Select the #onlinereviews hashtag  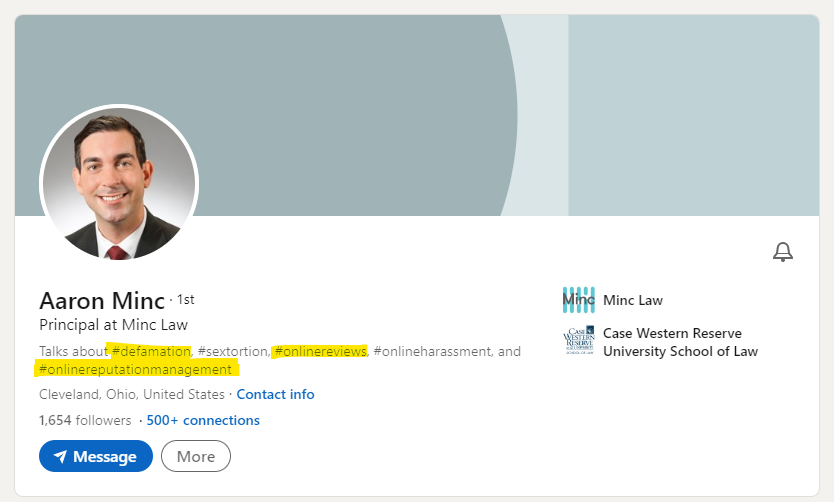pyautogui.click(x=320, y=351)
